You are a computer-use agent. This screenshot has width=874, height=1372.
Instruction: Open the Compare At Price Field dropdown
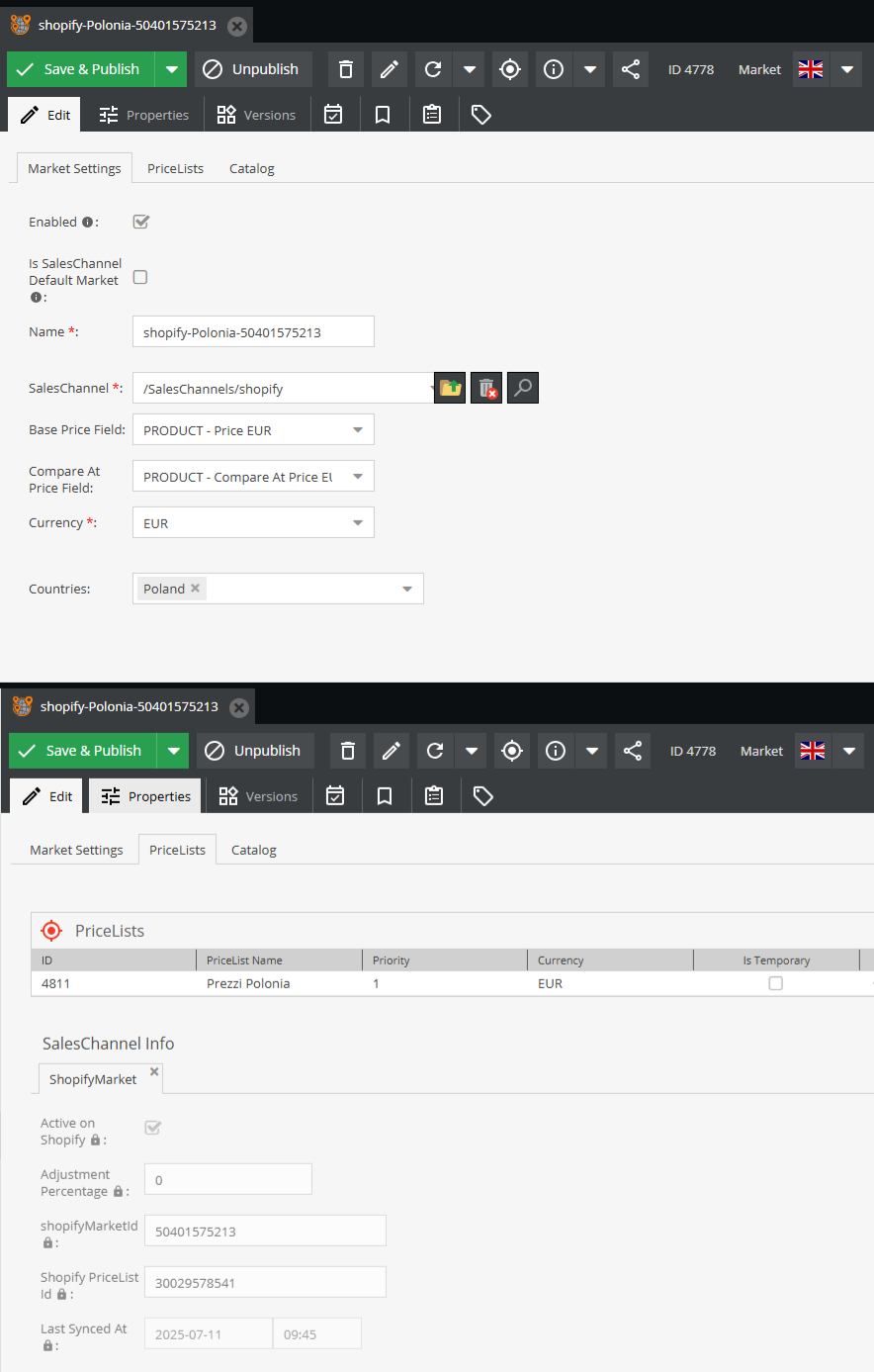tap(357, 477)
